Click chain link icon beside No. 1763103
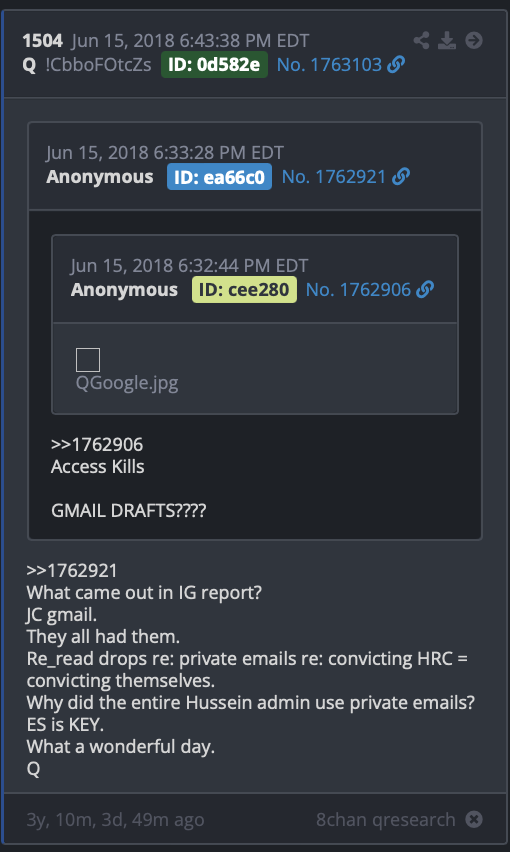Viewport: 510px width, 852px height. (396, 65)
